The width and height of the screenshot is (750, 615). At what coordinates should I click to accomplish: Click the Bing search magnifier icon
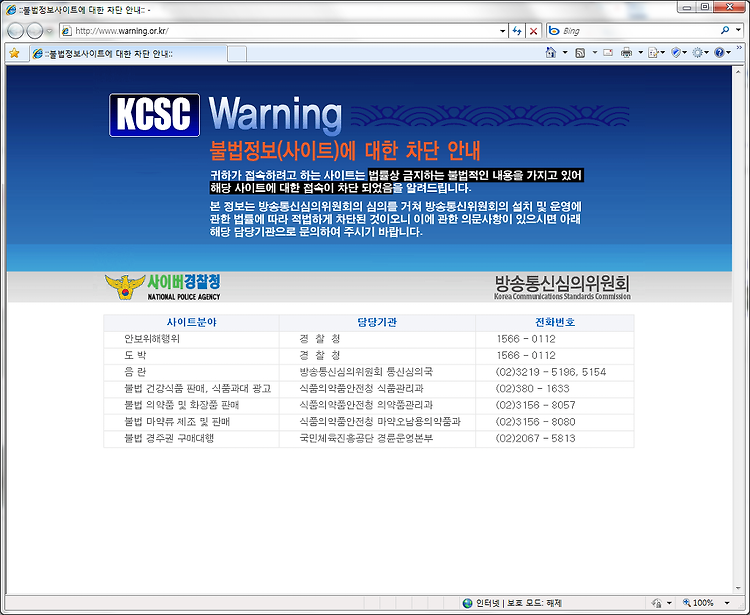tap(725, 31)
